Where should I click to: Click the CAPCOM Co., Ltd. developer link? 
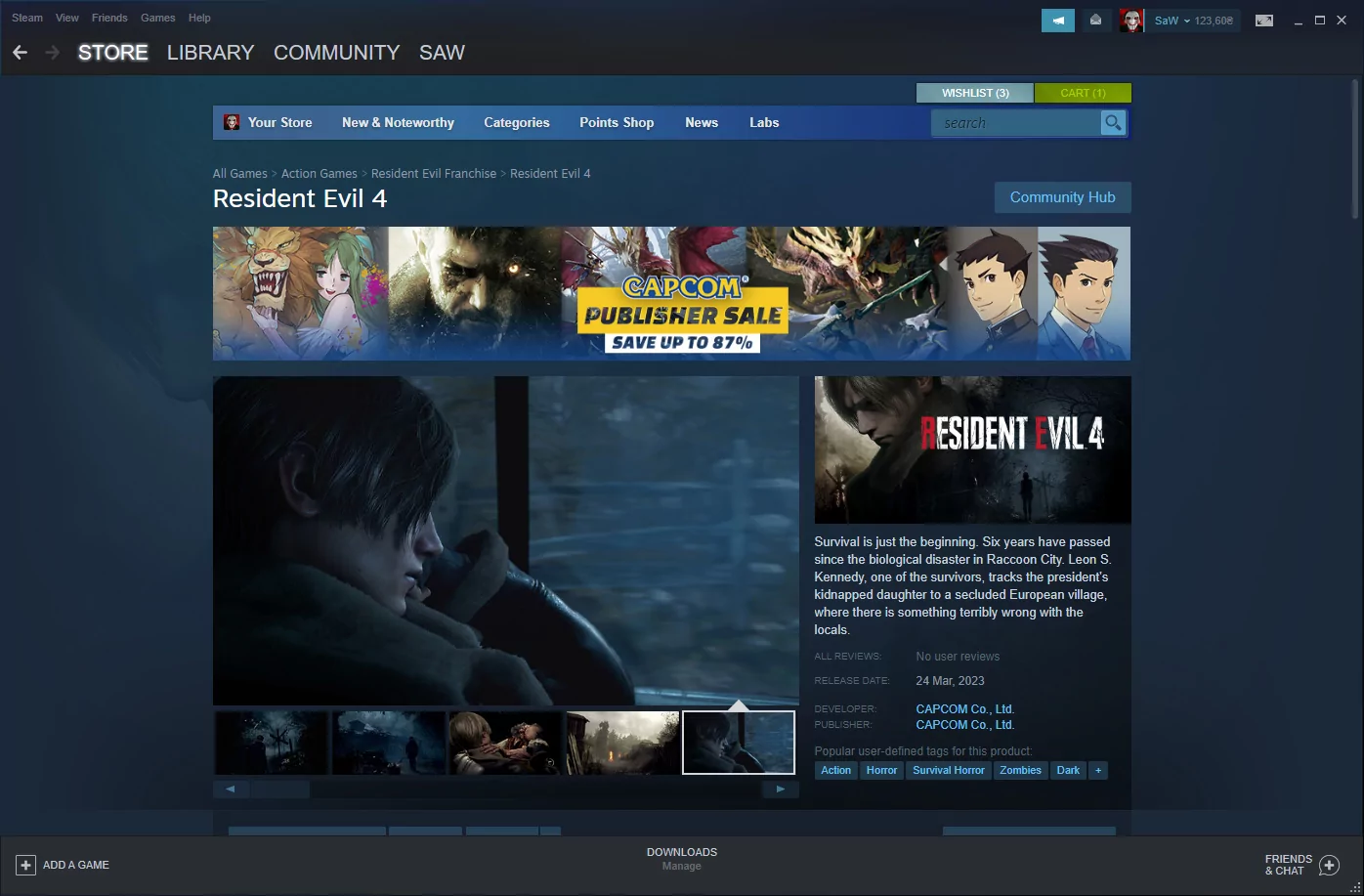965,709
